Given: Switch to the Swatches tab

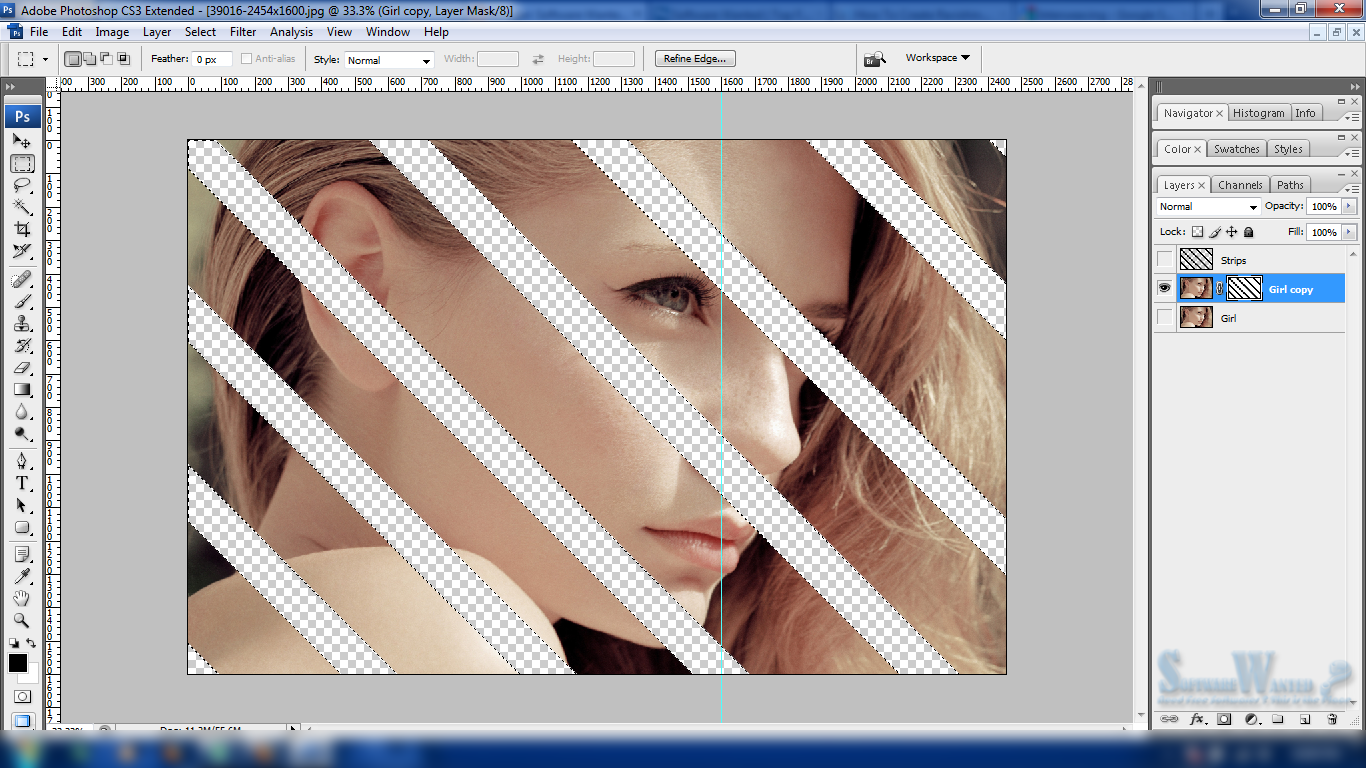Looking at the screenshot, I should pos(1237,149).
